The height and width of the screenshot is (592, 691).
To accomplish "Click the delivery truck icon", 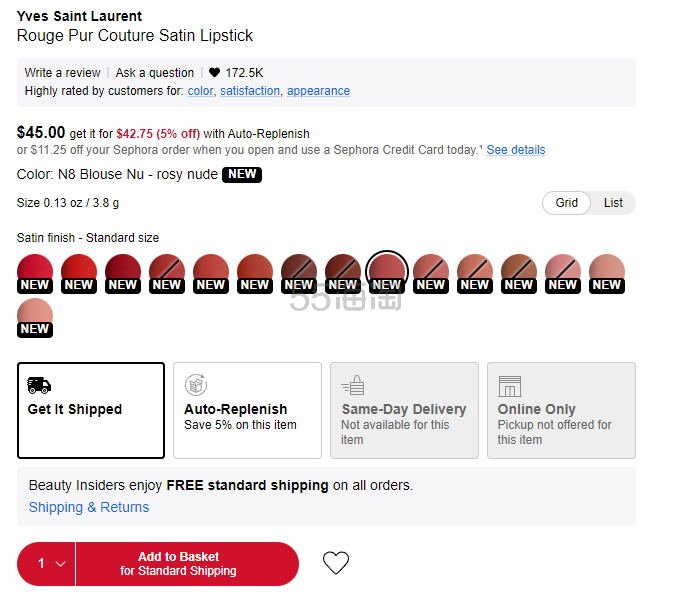I will click(39, 385).
